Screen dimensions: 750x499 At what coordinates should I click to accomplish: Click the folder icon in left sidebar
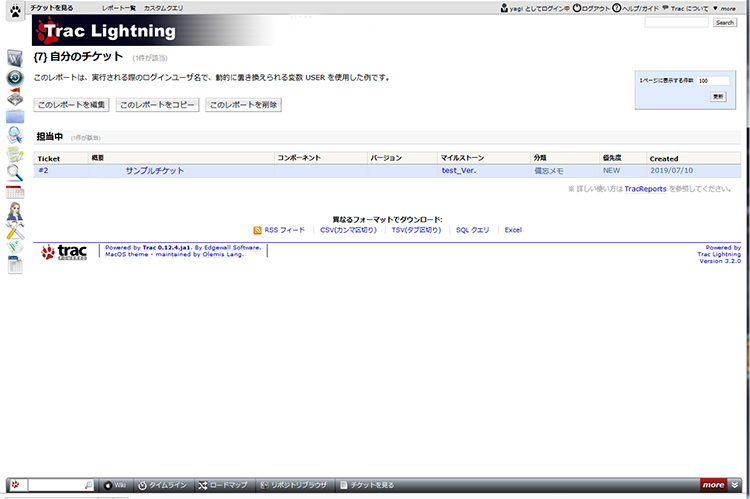click(15, 116)
